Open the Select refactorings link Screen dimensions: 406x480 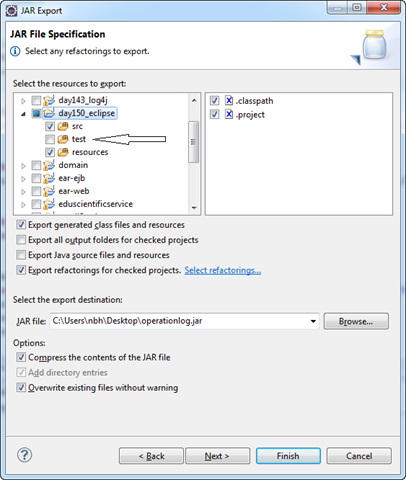click(x=223, y=270)
